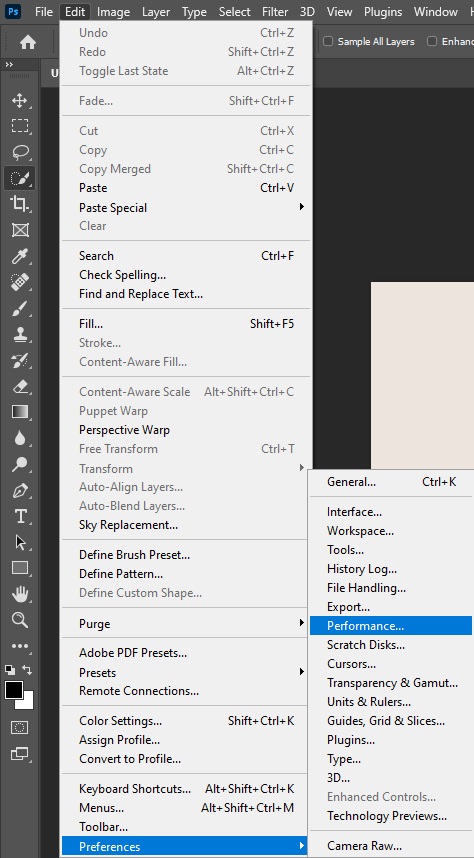Select the Zoom tool
Image resolution: width=474 pixels, height=858 pixels.
pos(20,619)
